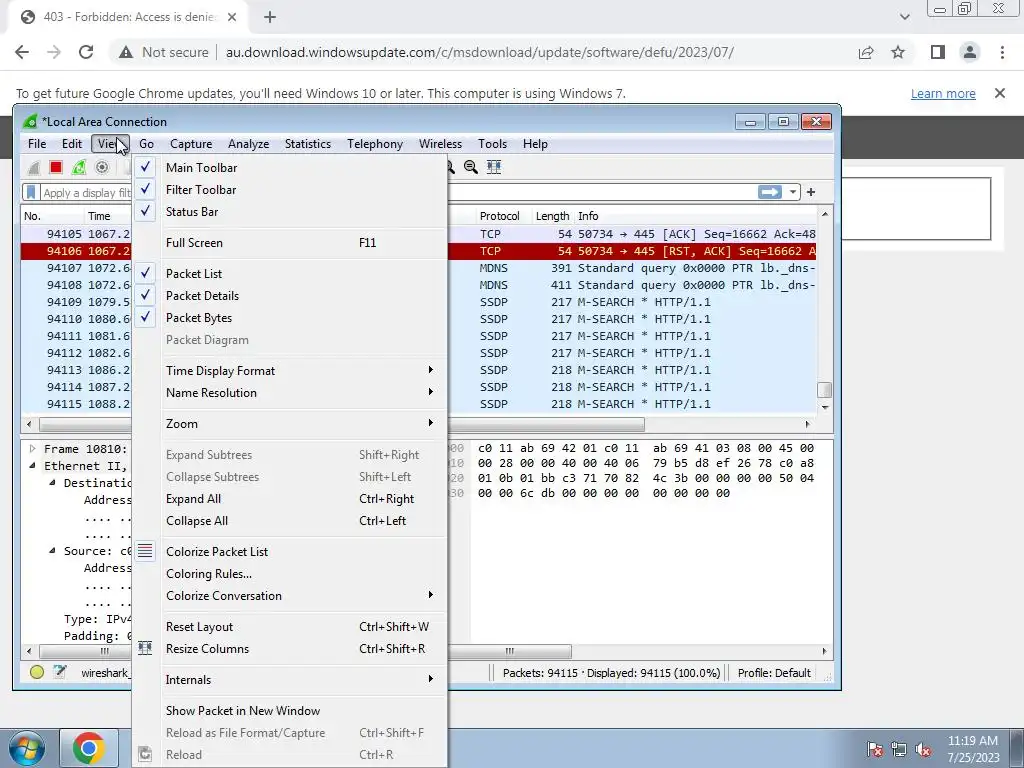Open Colorize Conversation submenu

[290, 596]
